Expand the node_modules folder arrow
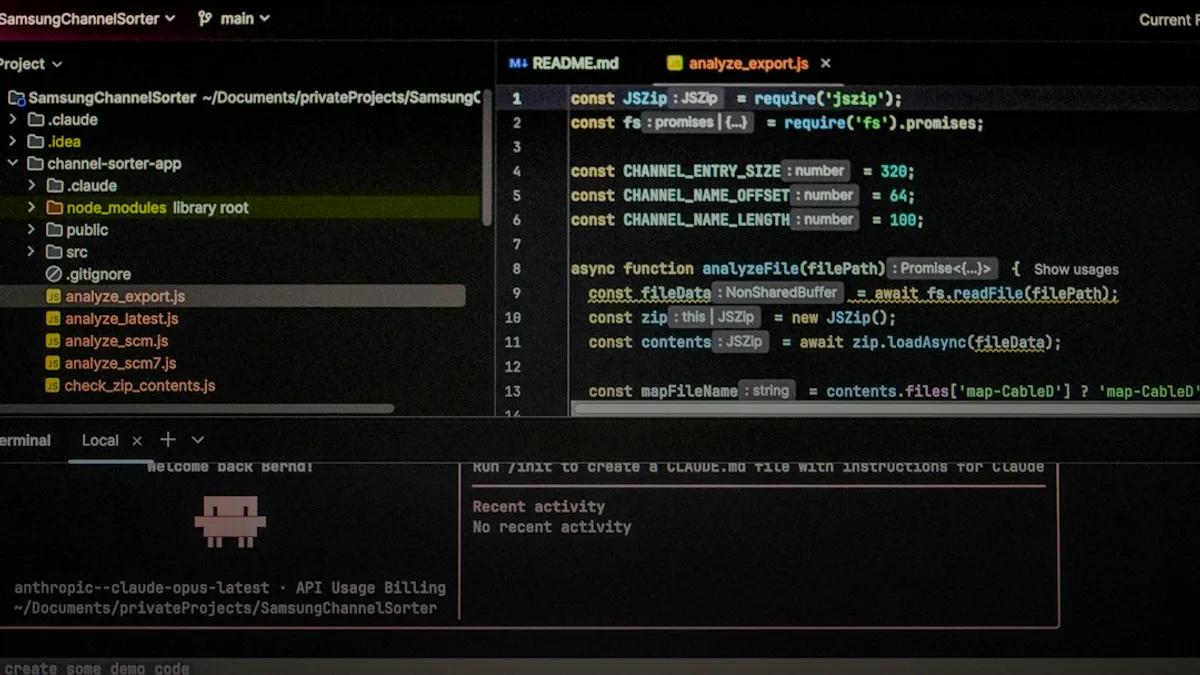Viewport: 1200px width, 675px height. (31, 208)
